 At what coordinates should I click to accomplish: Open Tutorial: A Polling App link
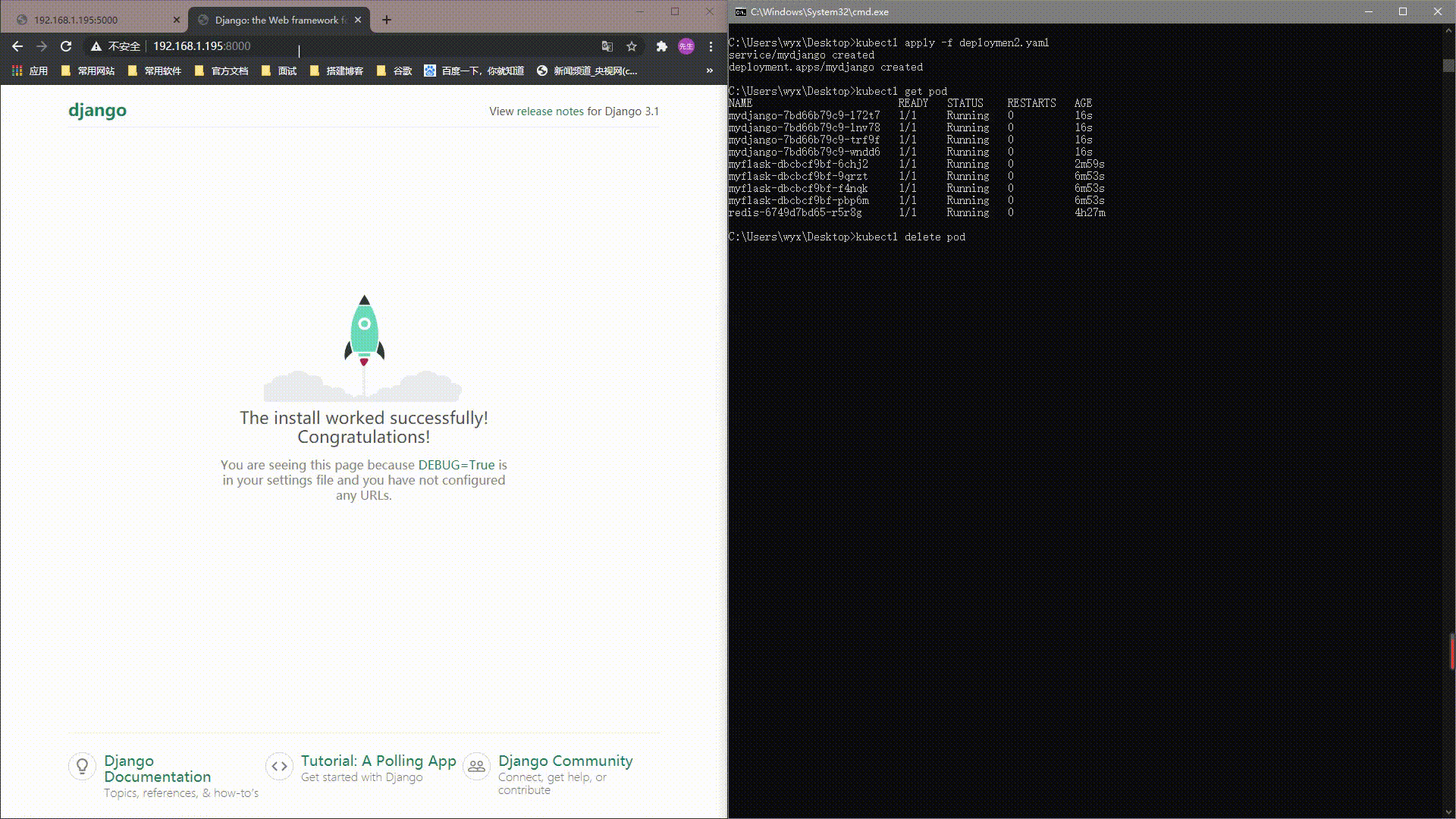point(378,761)
